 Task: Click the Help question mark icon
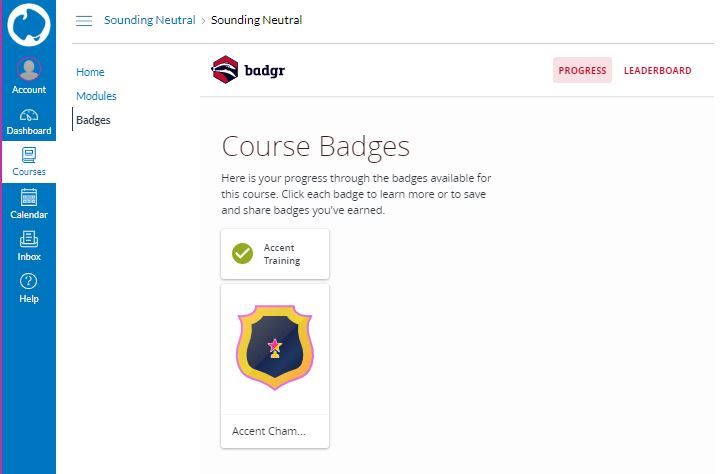28,281
